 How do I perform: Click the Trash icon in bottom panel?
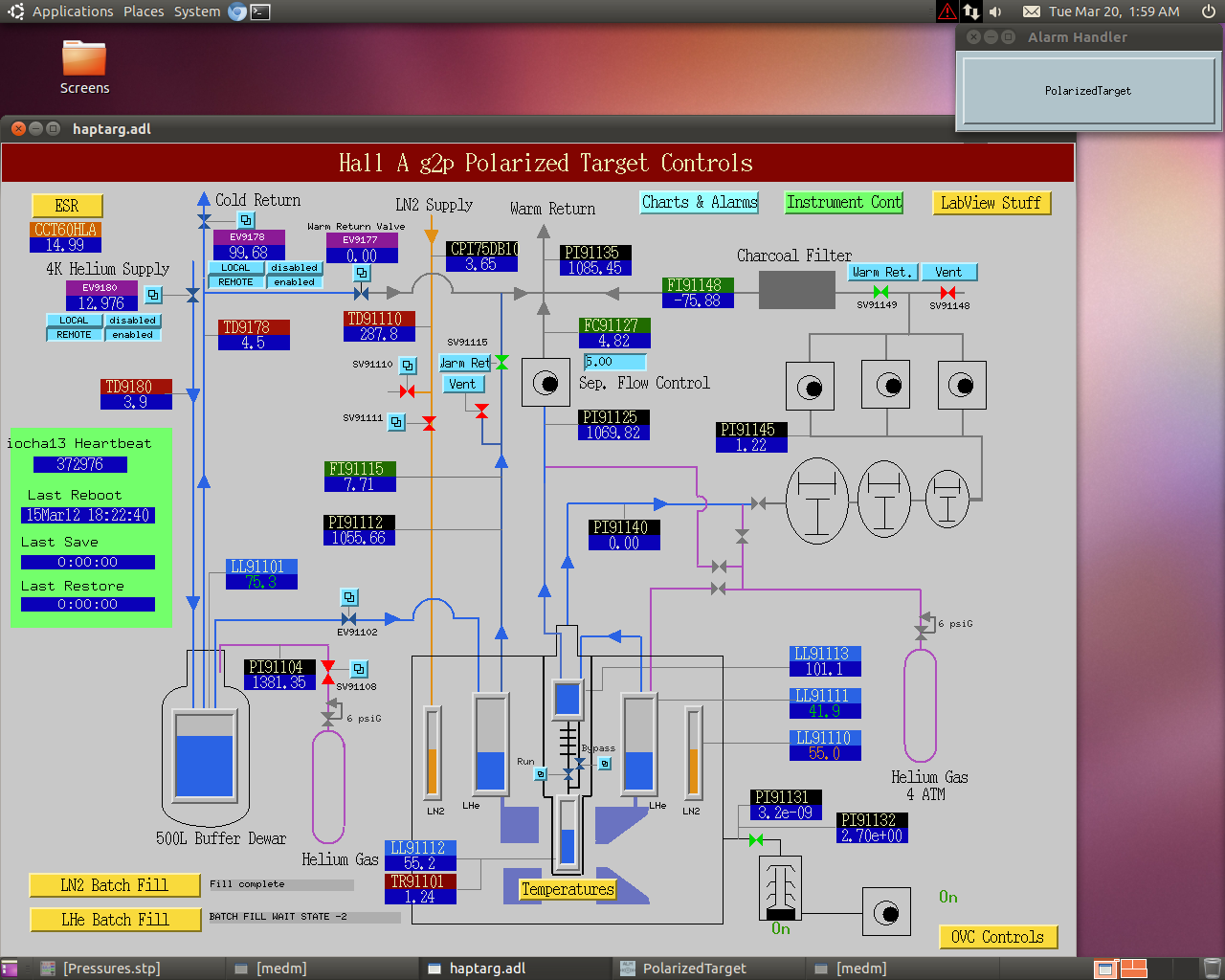click(1212, 969)
